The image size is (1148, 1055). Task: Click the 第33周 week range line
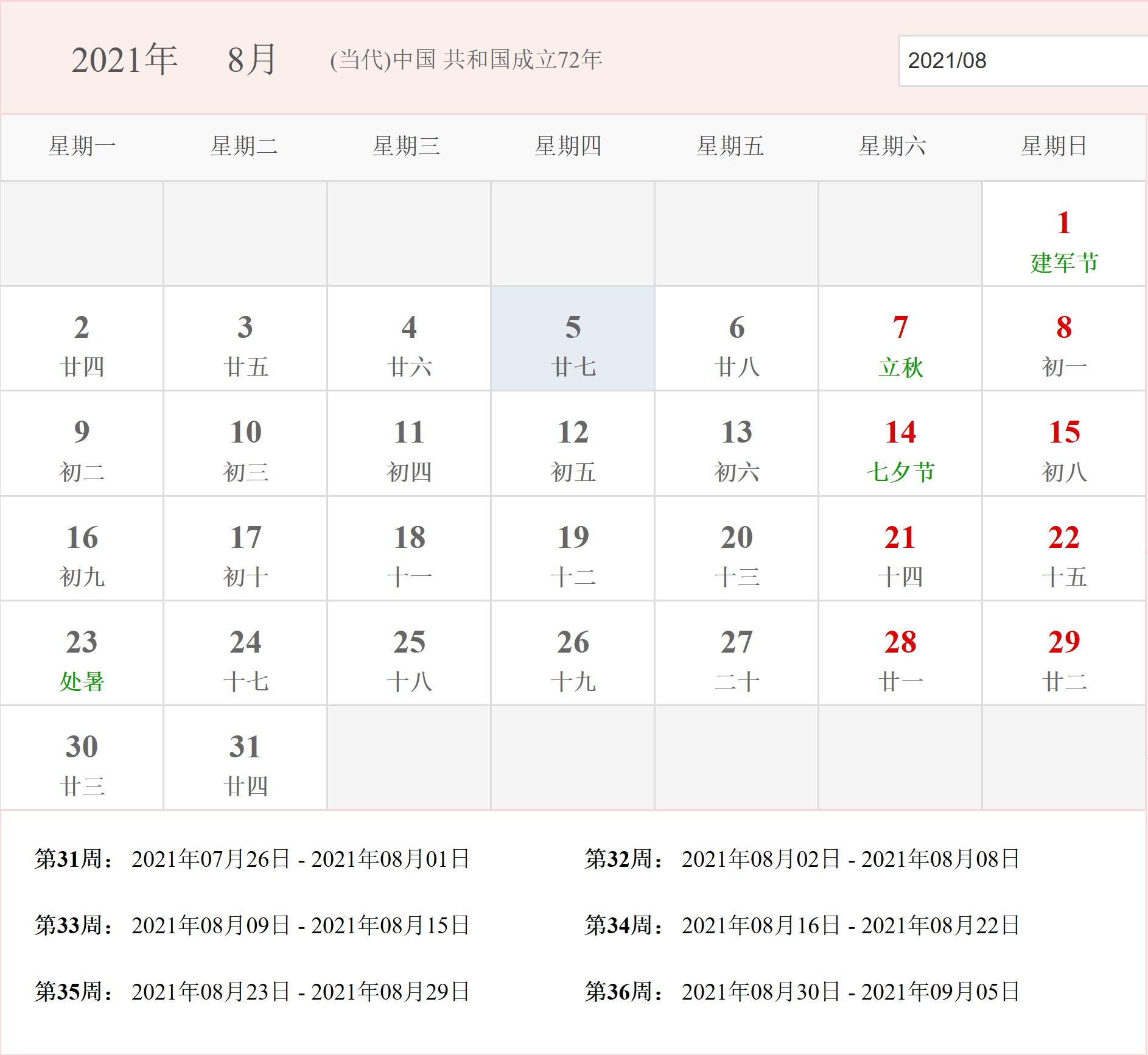[252, 925]
